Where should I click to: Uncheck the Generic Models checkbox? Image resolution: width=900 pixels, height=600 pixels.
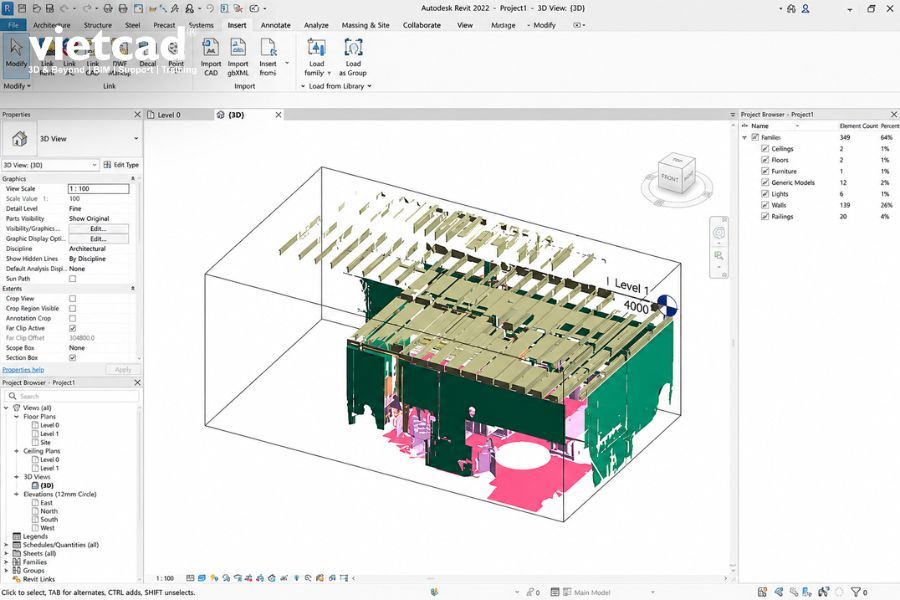point(765,183)
